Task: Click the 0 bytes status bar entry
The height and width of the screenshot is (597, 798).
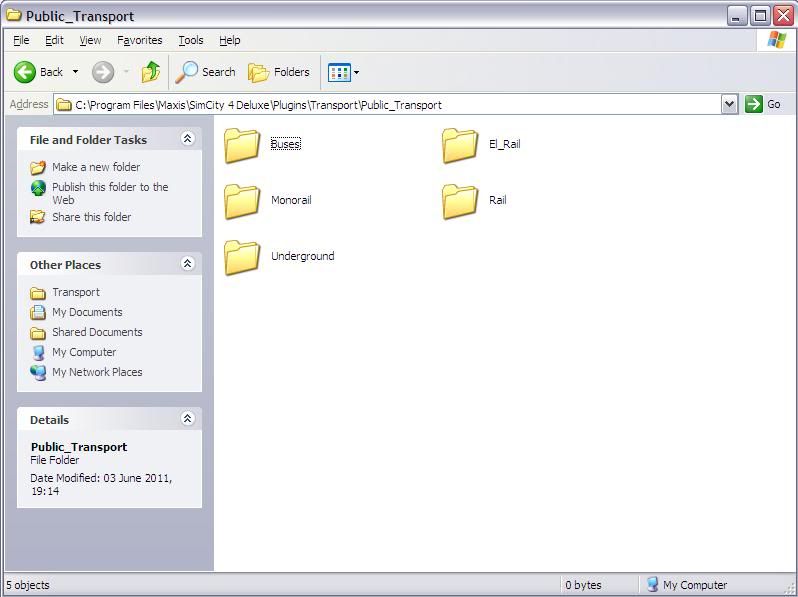Action: coord(583,585)
